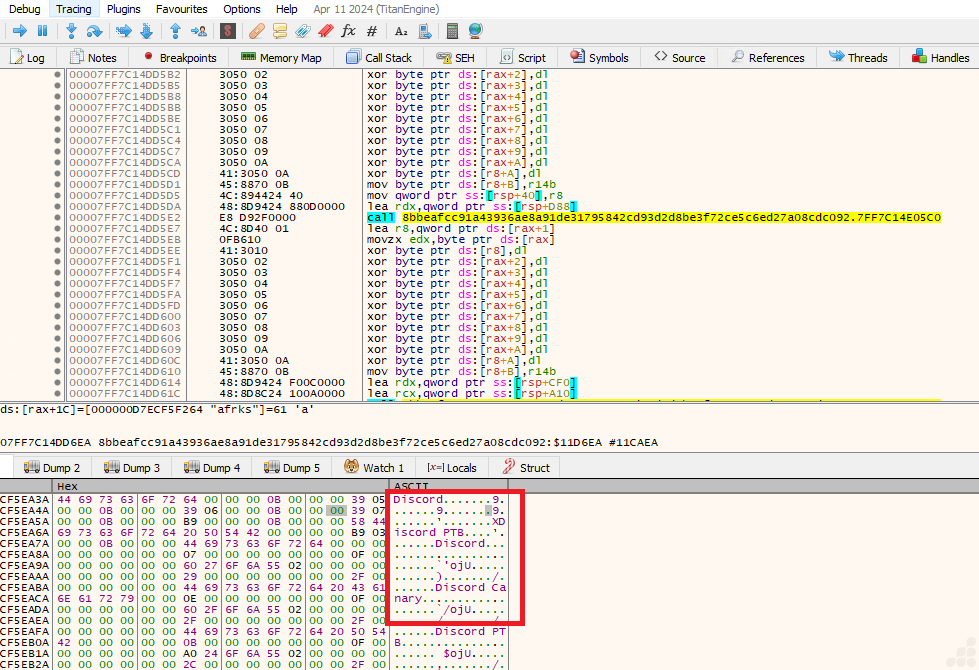Click the Patches bandage icon
The width and height of the screenshot is (979, 670).
coord(257,31)
